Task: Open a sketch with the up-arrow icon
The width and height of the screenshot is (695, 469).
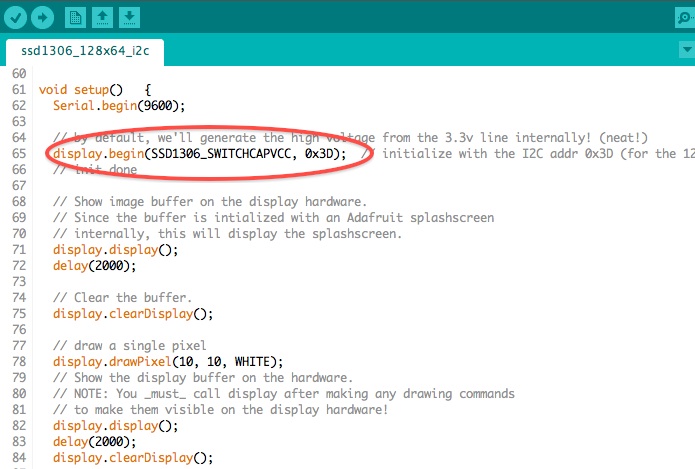Action: [102, 18]
